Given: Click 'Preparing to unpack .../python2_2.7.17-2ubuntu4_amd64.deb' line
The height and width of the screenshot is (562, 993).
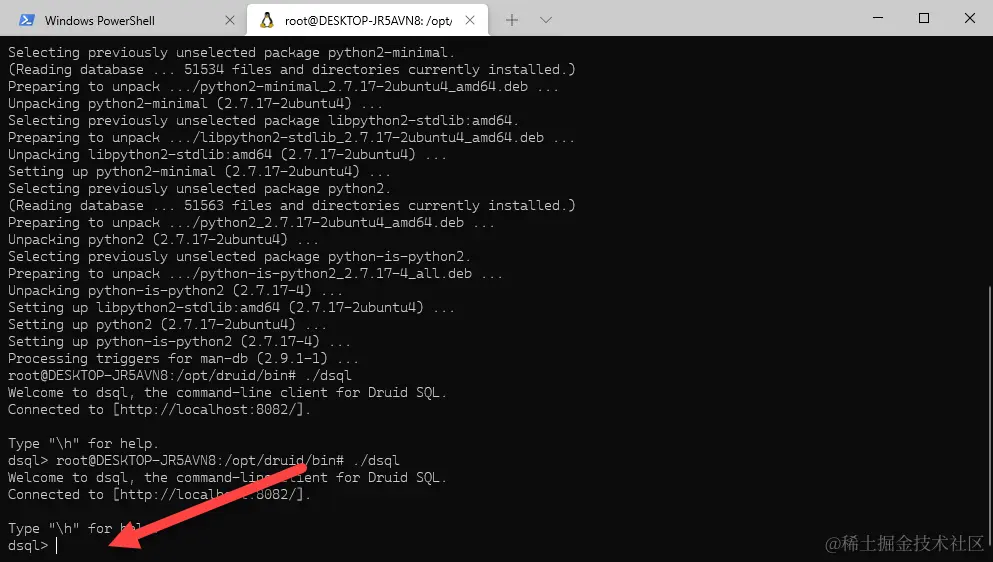Looking at the screenshot, I should click(251, 223).
